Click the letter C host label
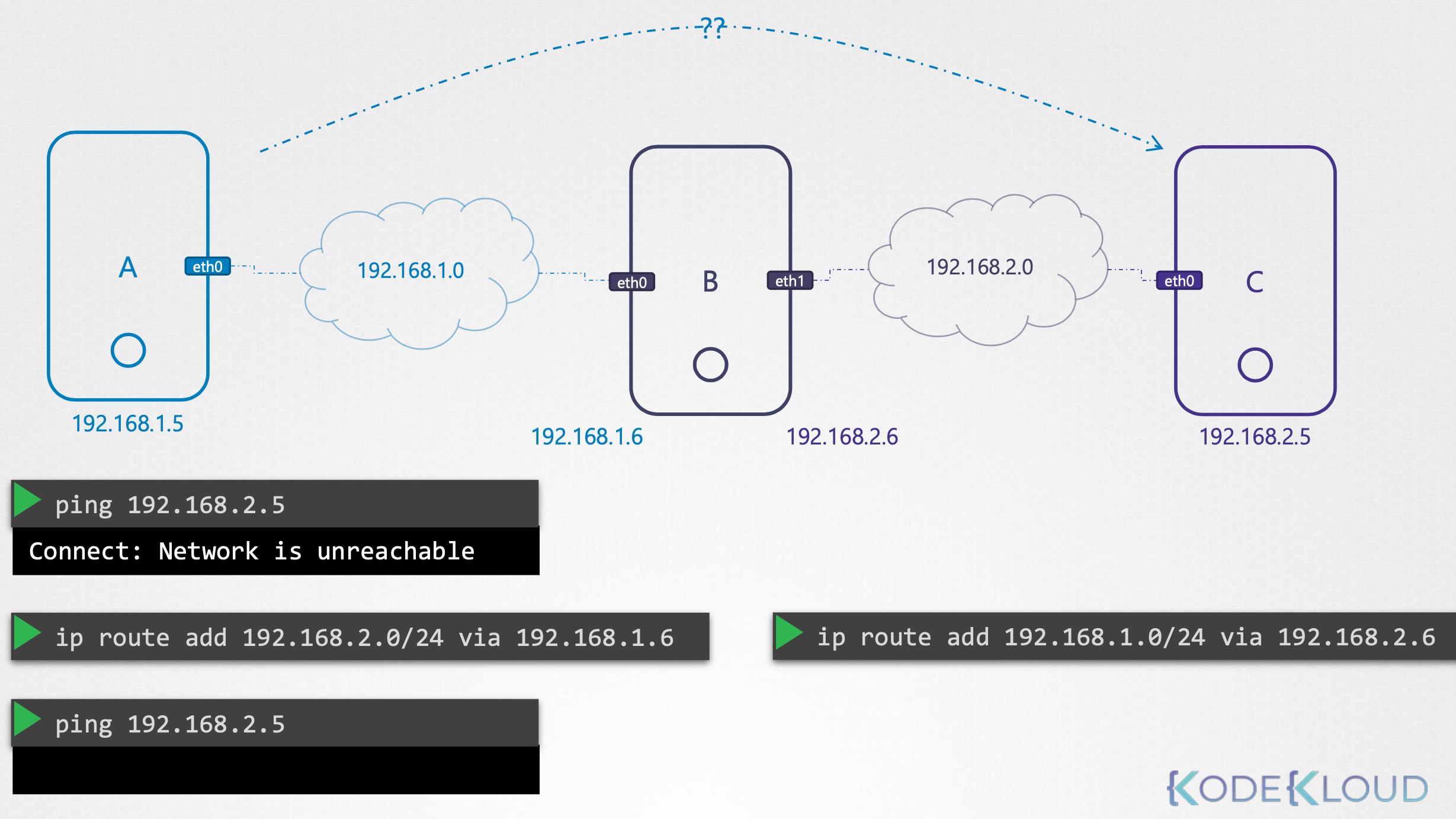 click(1255, 281)
